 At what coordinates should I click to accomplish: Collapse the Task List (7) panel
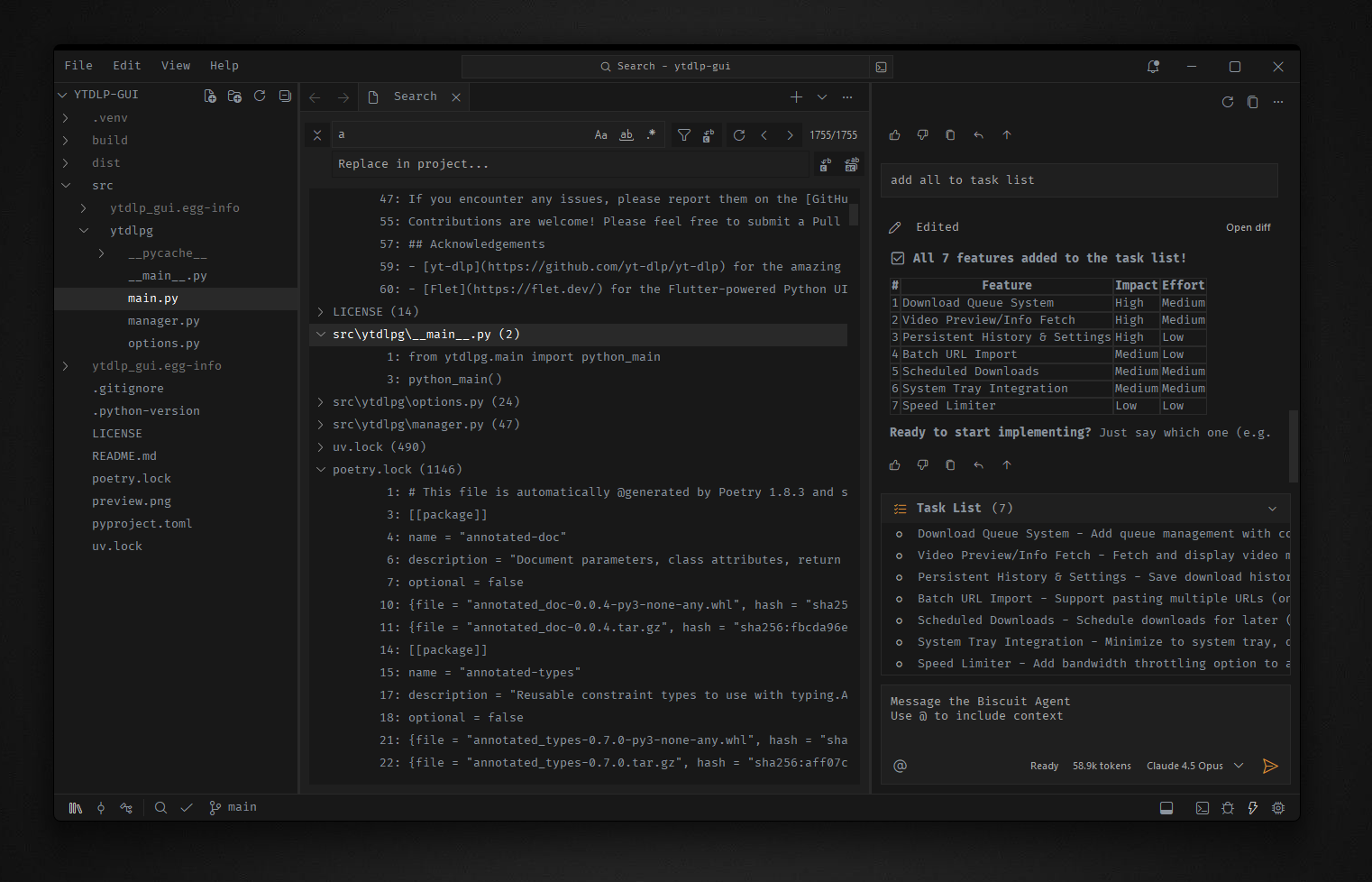1272,509
